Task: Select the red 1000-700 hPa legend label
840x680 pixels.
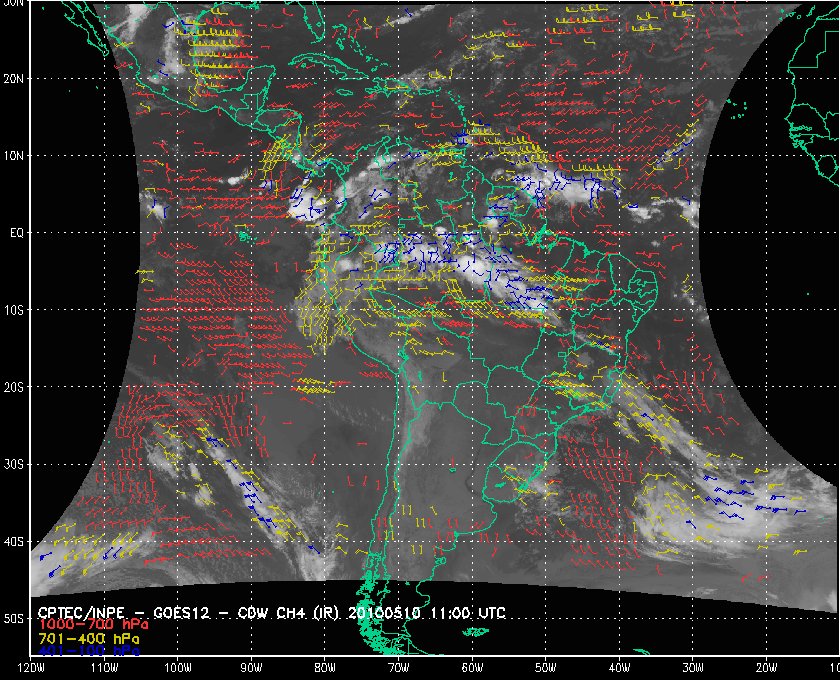Action: pos(93,625)
